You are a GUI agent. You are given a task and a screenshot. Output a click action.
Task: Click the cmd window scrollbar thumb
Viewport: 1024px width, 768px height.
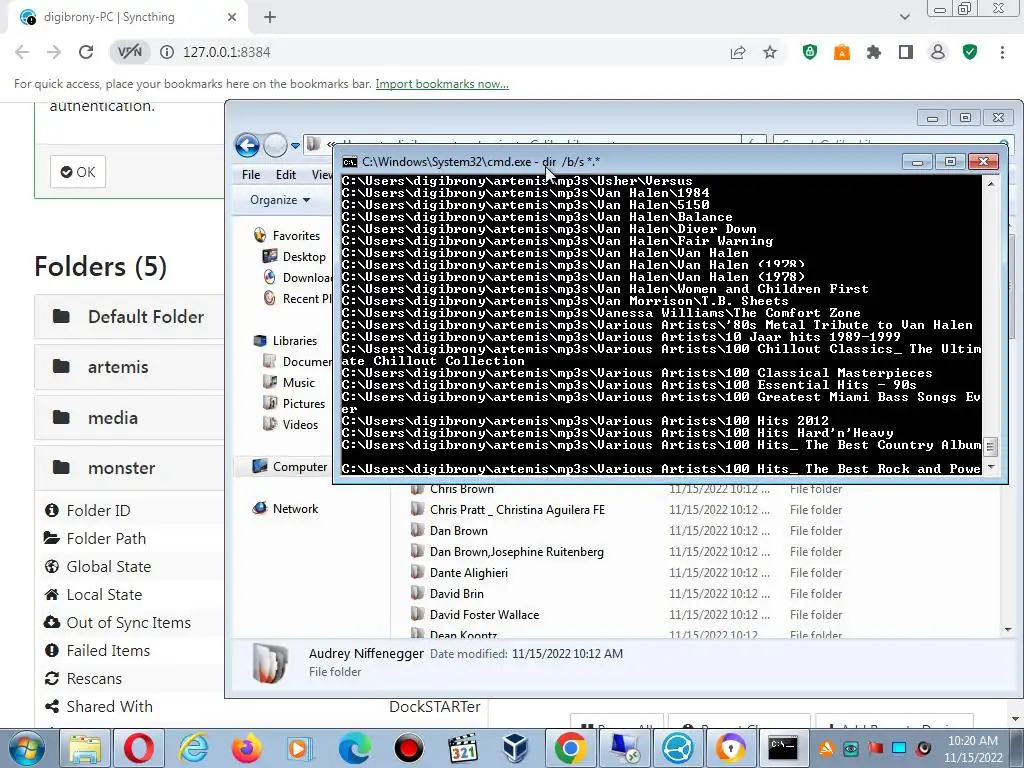(991, 447)
